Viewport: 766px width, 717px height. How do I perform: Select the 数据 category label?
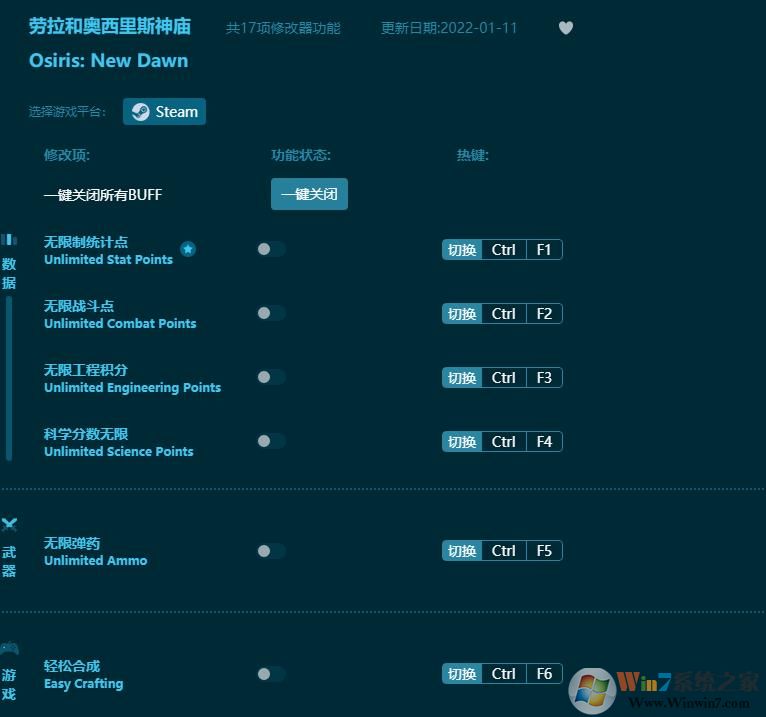pos(9,274)
